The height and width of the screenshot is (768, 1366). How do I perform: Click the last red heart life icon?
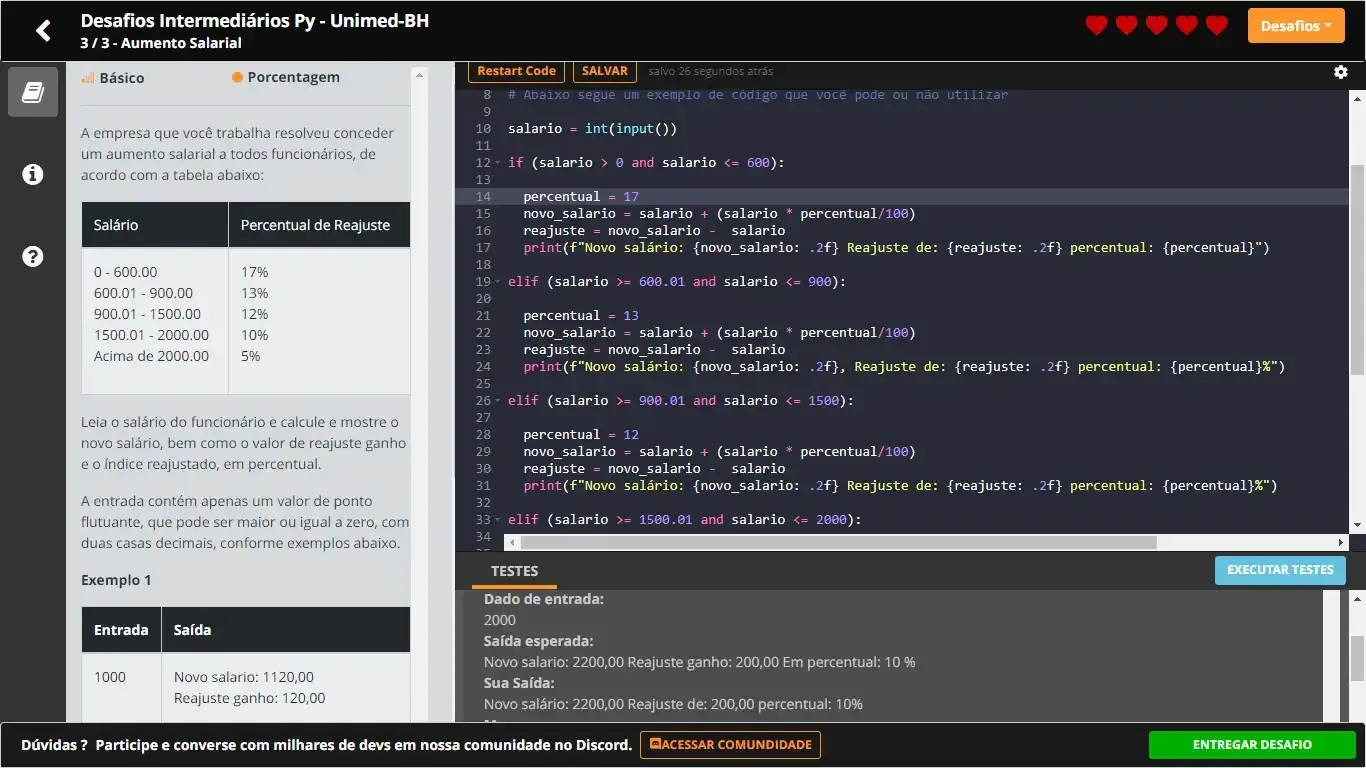(x=1217, y=26)
